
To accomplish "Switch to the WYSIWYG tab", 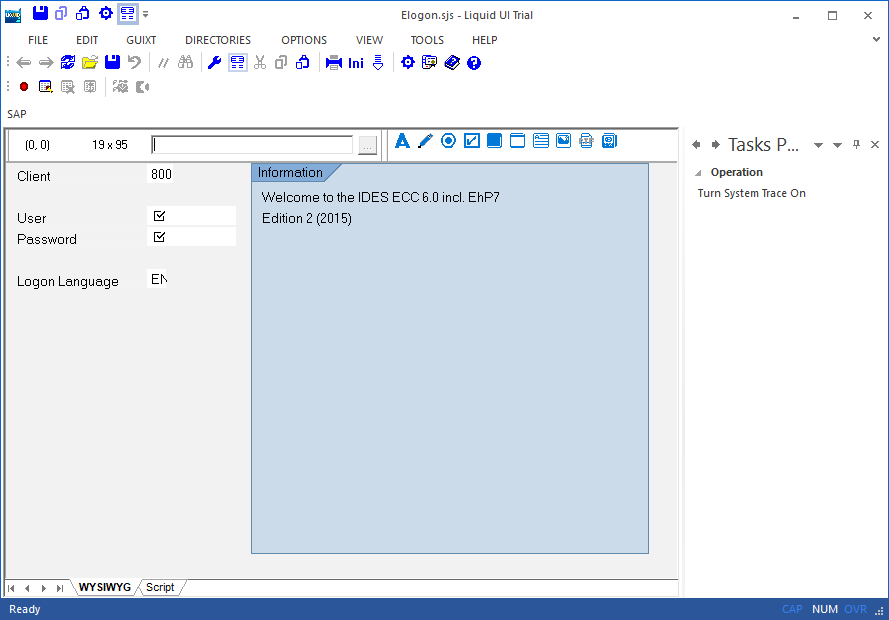I will (104, 588).
